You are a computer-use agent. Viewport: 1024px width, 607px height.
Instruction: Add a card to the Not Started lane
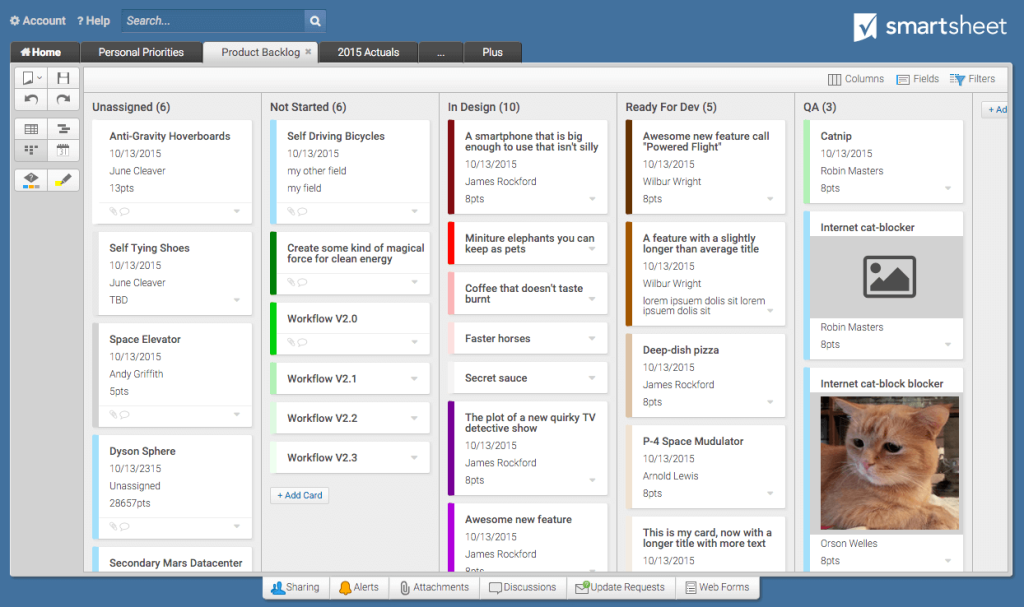[299, 494]
